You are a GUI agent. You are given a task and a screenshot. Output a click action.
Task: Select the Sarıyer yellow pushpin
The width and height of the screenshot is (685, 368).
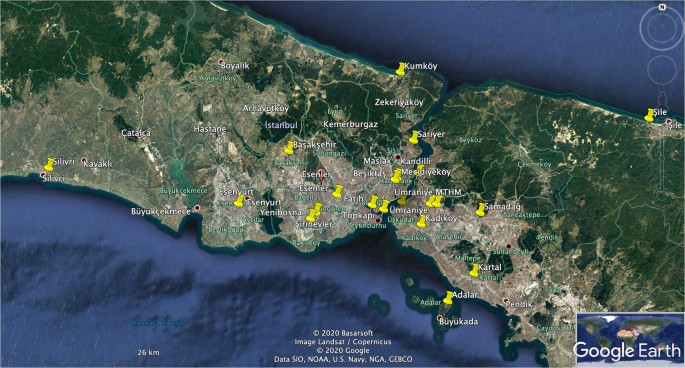pos(414,137)
